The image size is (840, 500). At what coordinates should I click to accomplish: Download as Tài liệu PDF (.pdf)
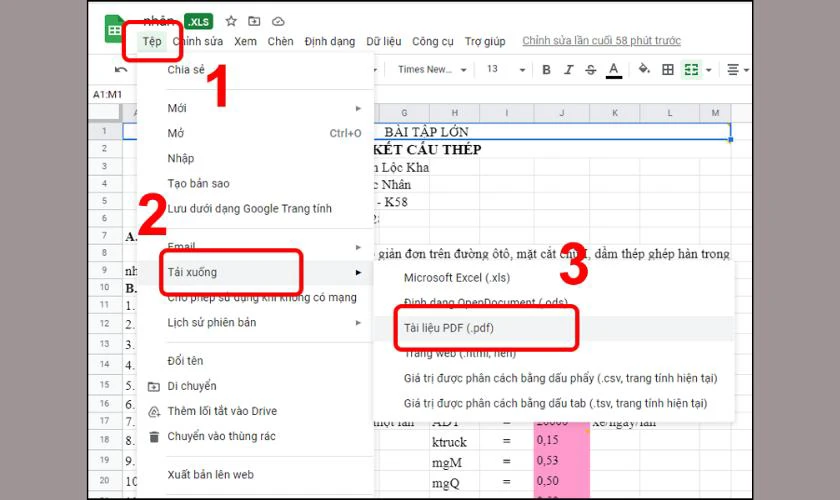click(x=554, y=328)
